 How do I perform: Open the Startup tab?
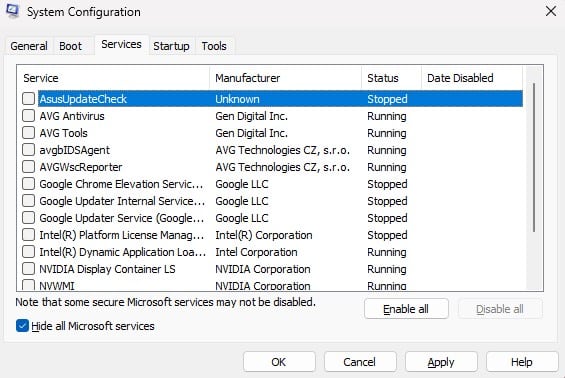(x=171, y=46)
